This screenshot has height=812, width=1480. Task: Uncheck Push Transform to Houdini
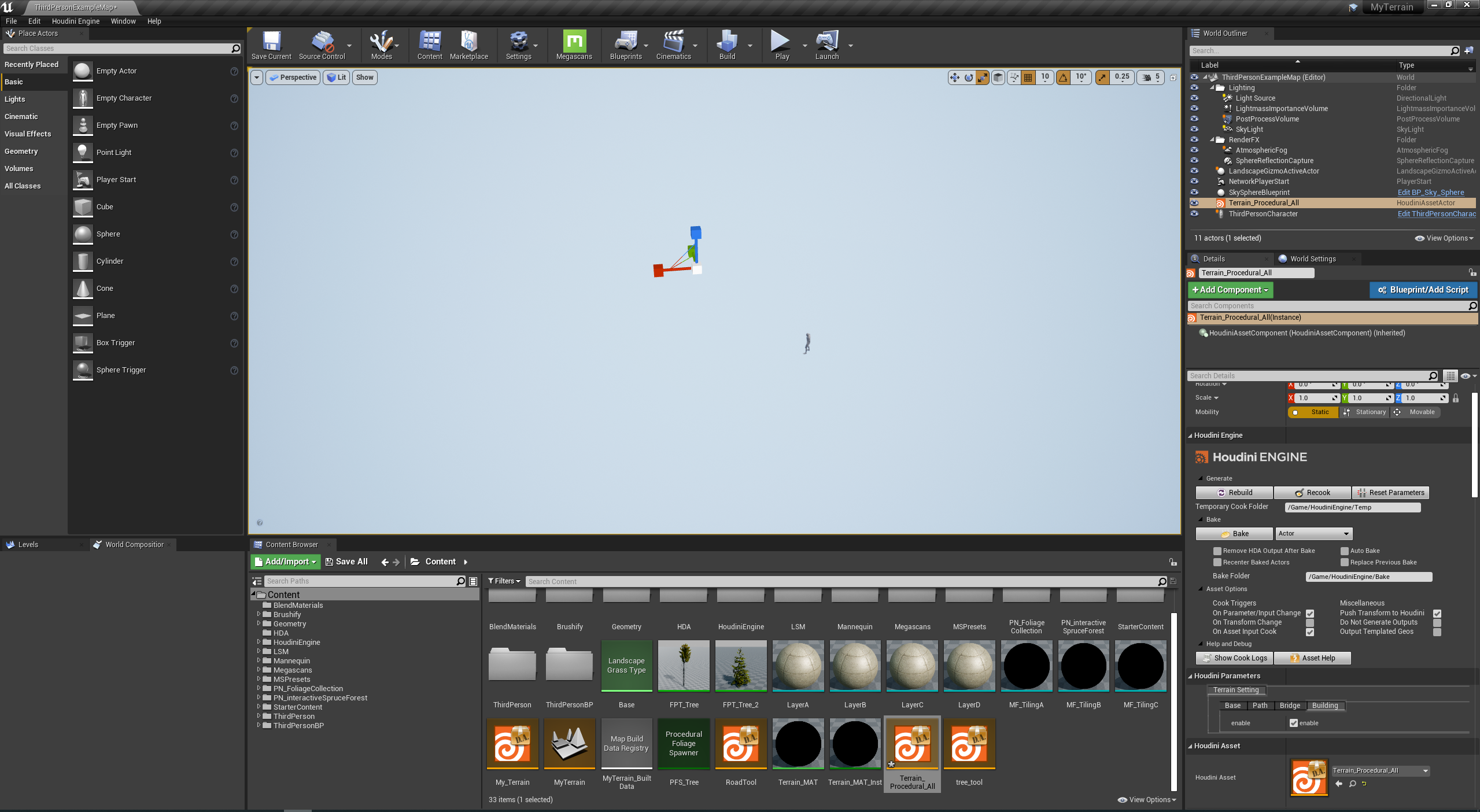point(1437,614)
